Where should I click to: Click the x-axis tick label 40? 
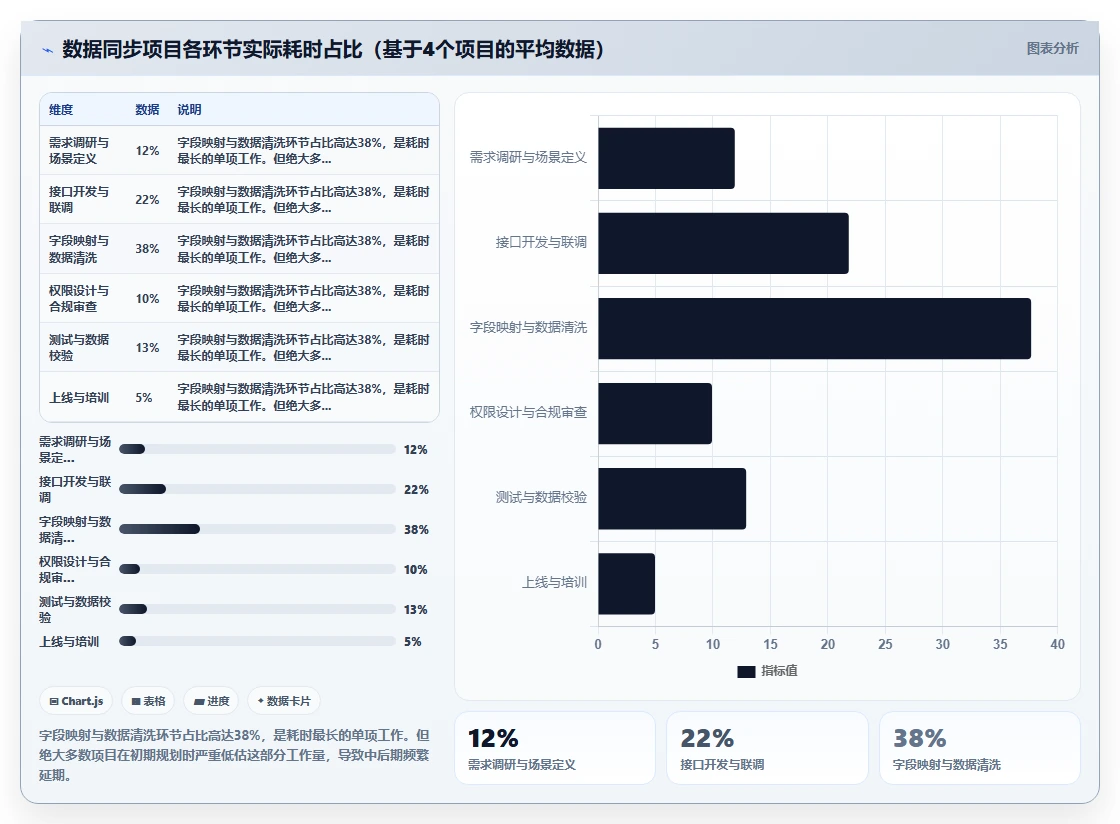coord(1057,644)
